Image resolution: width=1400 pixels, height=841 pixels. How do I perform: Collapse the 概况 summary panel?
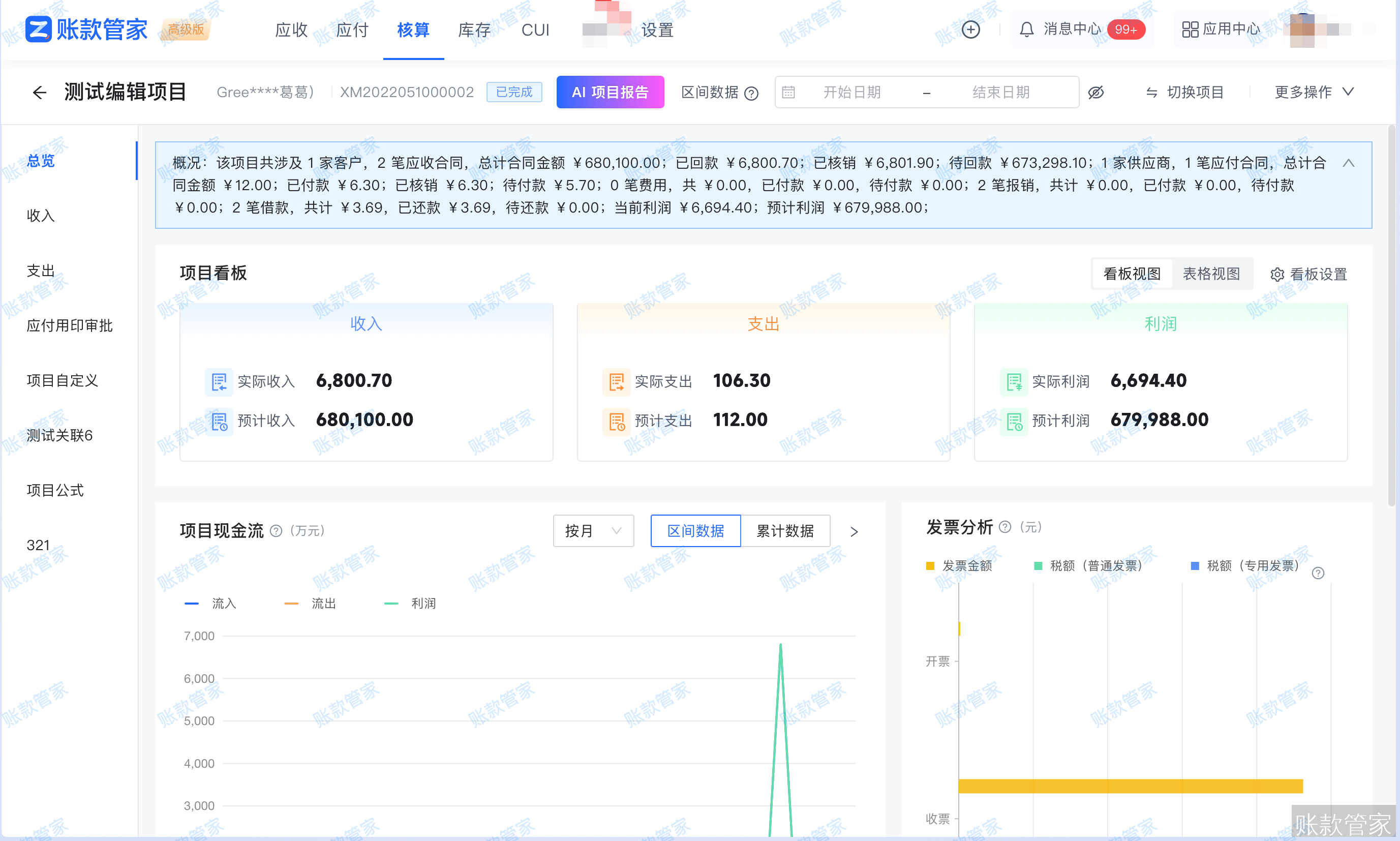[x=1349, y=163]
